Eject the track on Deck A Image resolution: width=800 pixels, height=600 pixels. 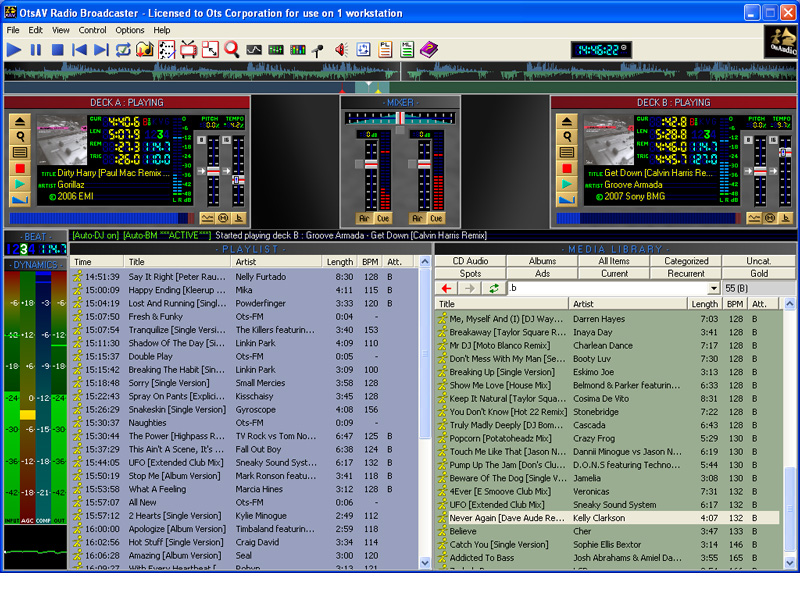pyautogui.click(x=20, y=120)
